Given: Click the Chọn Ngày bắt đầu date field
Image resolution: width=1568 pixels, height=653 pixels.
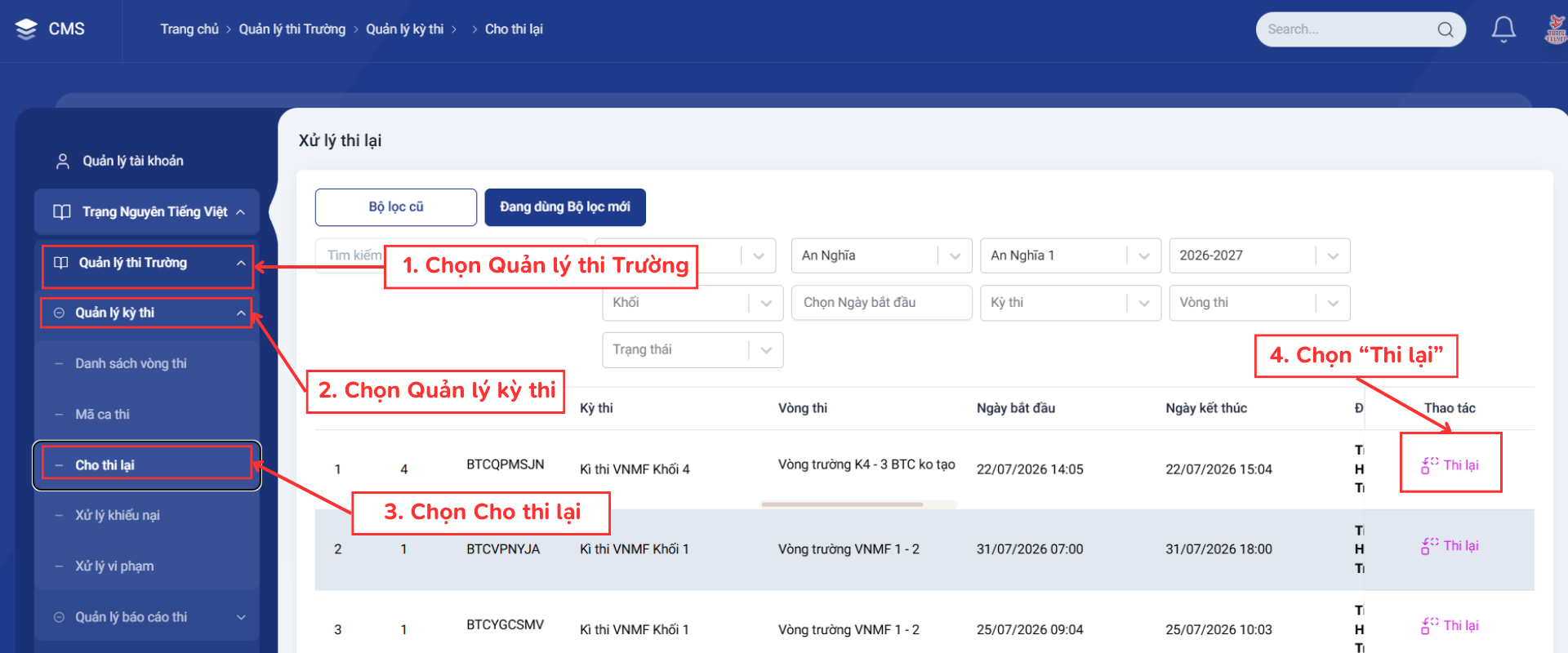Looking at the screenshot, I should [x=881, y=303].
